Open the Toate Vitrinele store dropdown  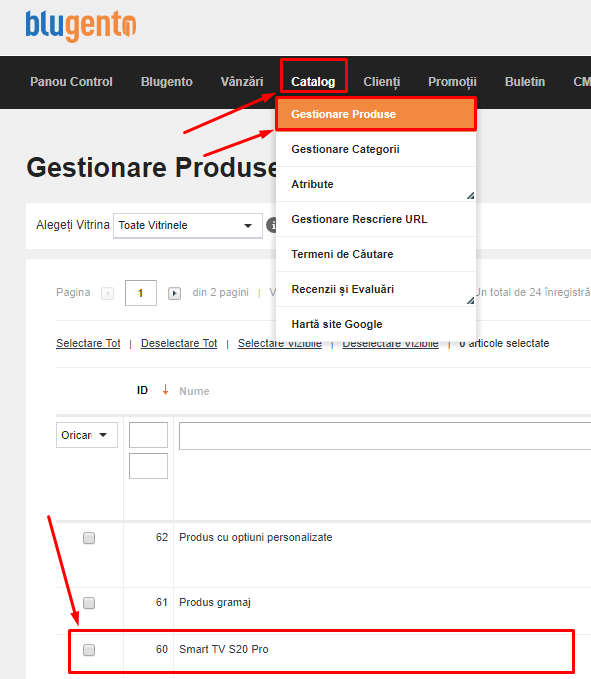click(187, 226)
